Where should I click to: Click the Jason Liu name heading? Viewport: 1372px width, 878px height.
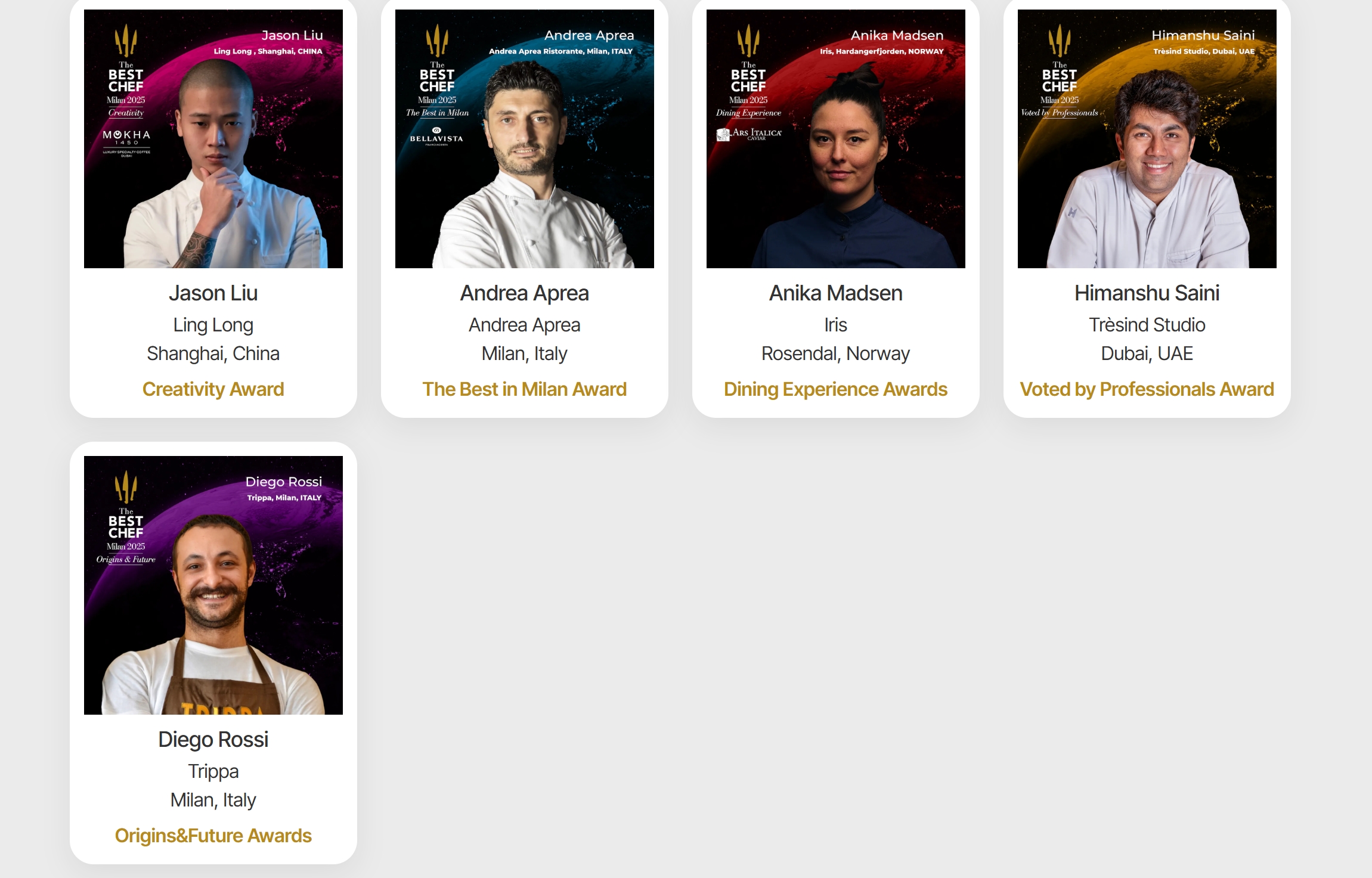point(213,293)
